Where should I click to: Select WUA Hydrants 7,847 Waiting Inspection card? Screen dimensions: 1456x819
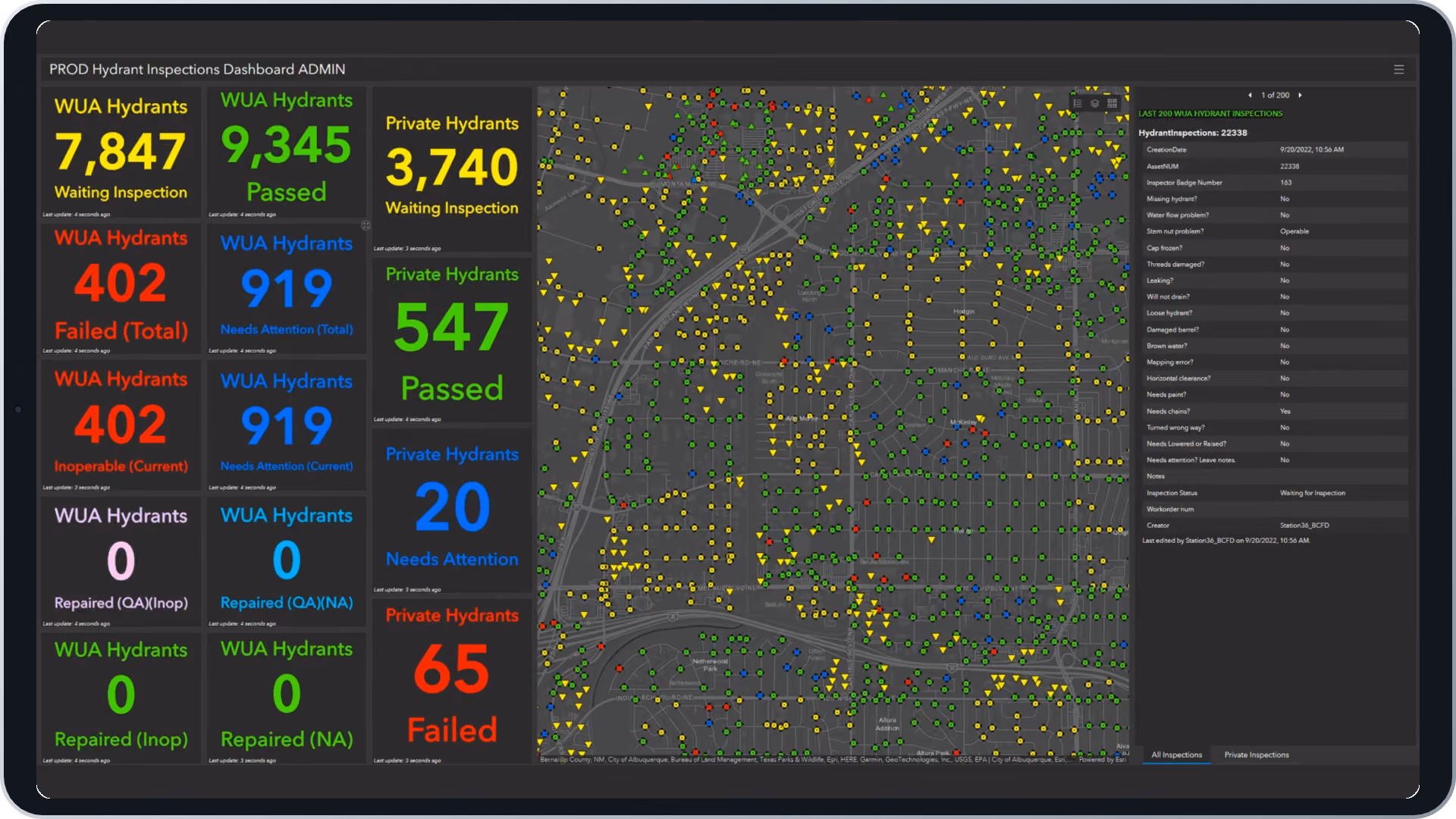coord(121,152)
